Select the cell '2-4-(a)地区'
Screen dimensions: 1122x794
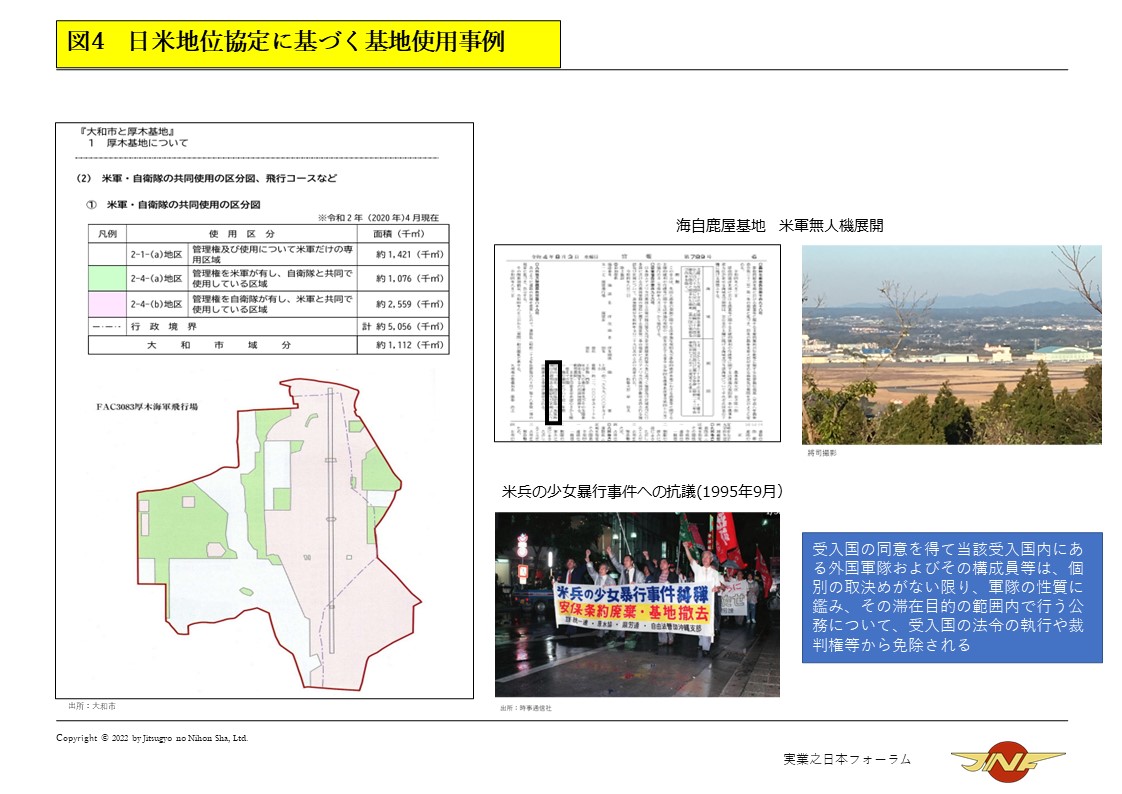point(157,279)
